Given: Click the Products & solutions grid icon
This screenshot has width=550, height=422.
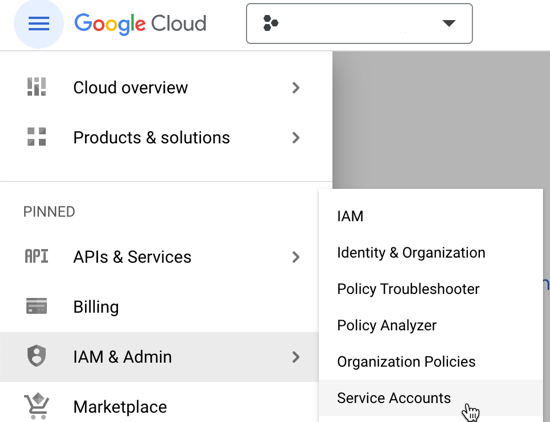Looking at the screenshot, I should pos(36,137).
